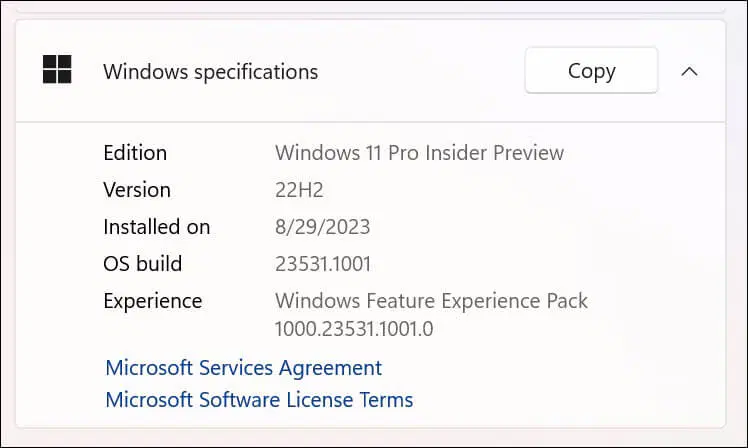
Task: Click the Windows specifications heading text
Action: coord(210,72)
